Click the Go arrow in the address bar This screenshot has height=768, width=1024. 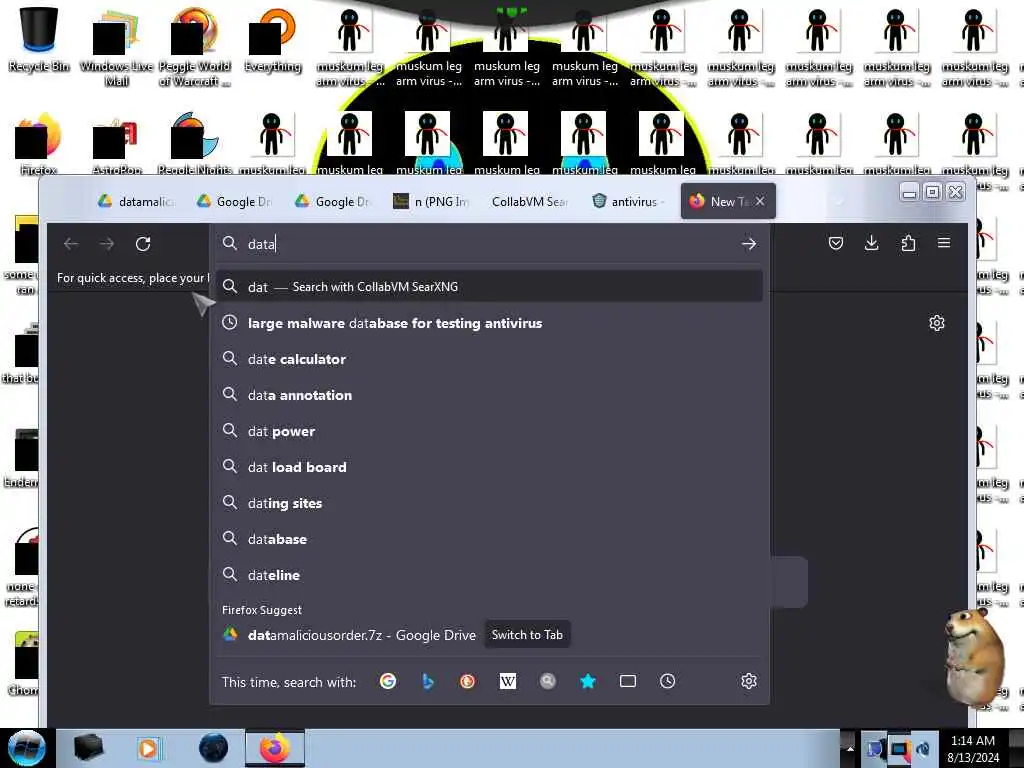click(x=749, y=244)
